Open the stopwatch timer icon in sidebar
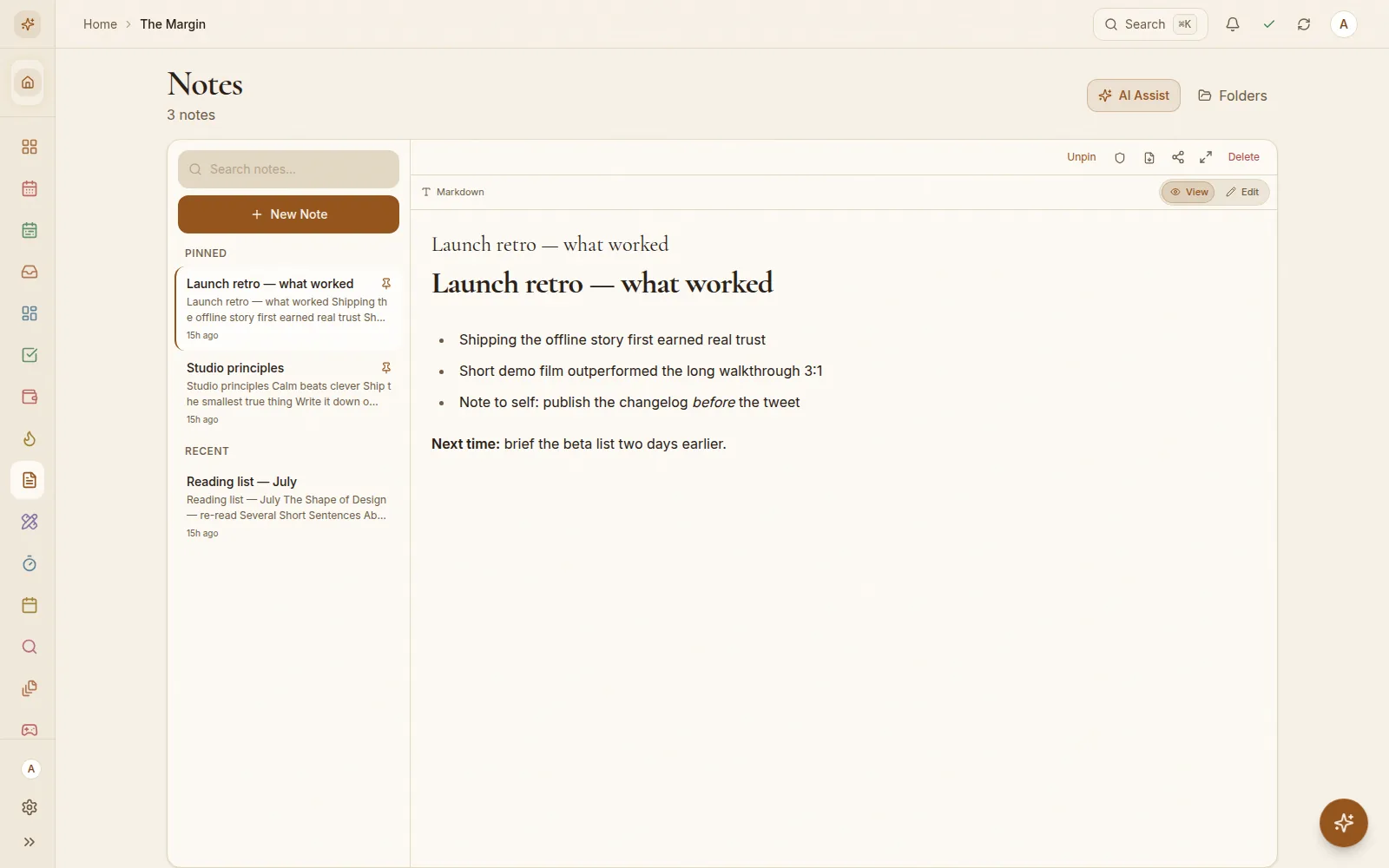1389x868 pixels. pos(30,563)
